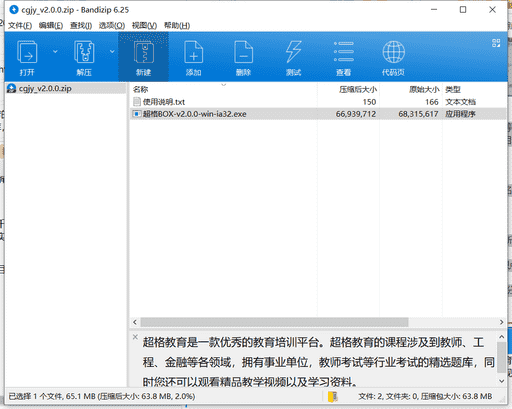This screenshot has width=512, height=409.
Task: Click the grid layout icon in toolbar corner
Action: tap(496, 43)
